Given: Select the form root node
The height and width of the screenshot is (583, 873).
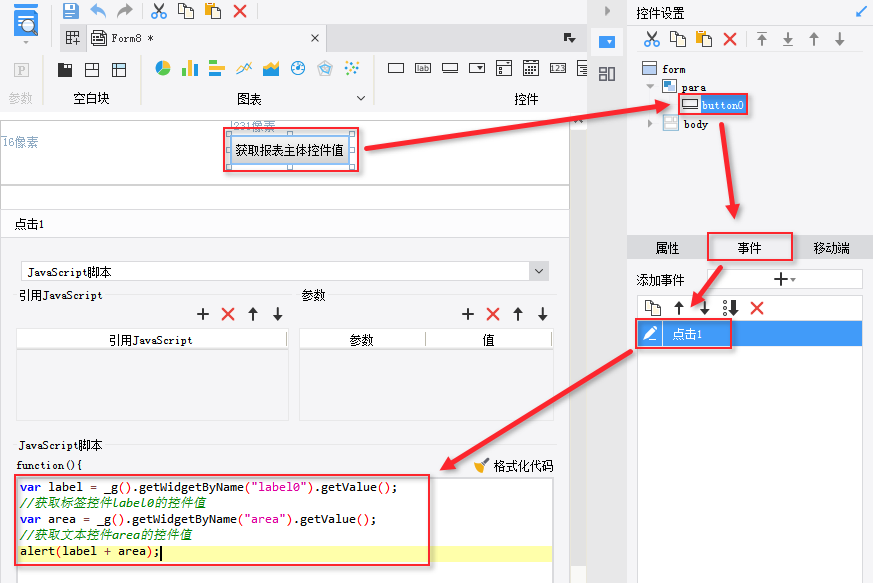Looking at the screenshot, I should [x=664, y=69].
